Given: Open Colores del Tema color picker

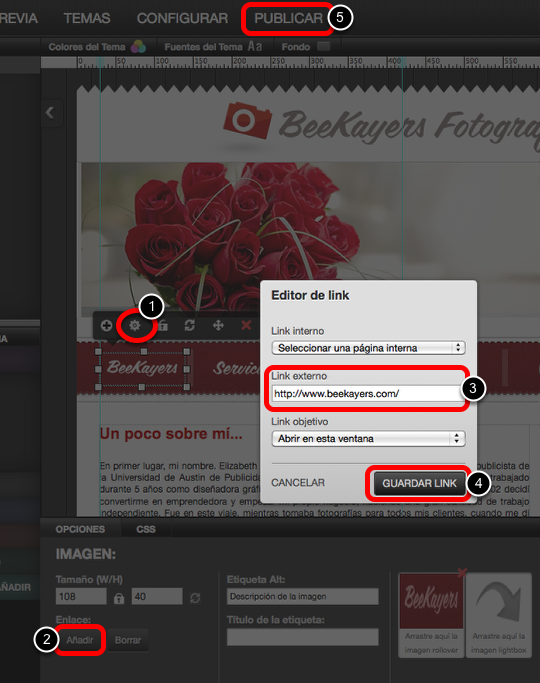Looking at the screenshot, I should point(97,47).
